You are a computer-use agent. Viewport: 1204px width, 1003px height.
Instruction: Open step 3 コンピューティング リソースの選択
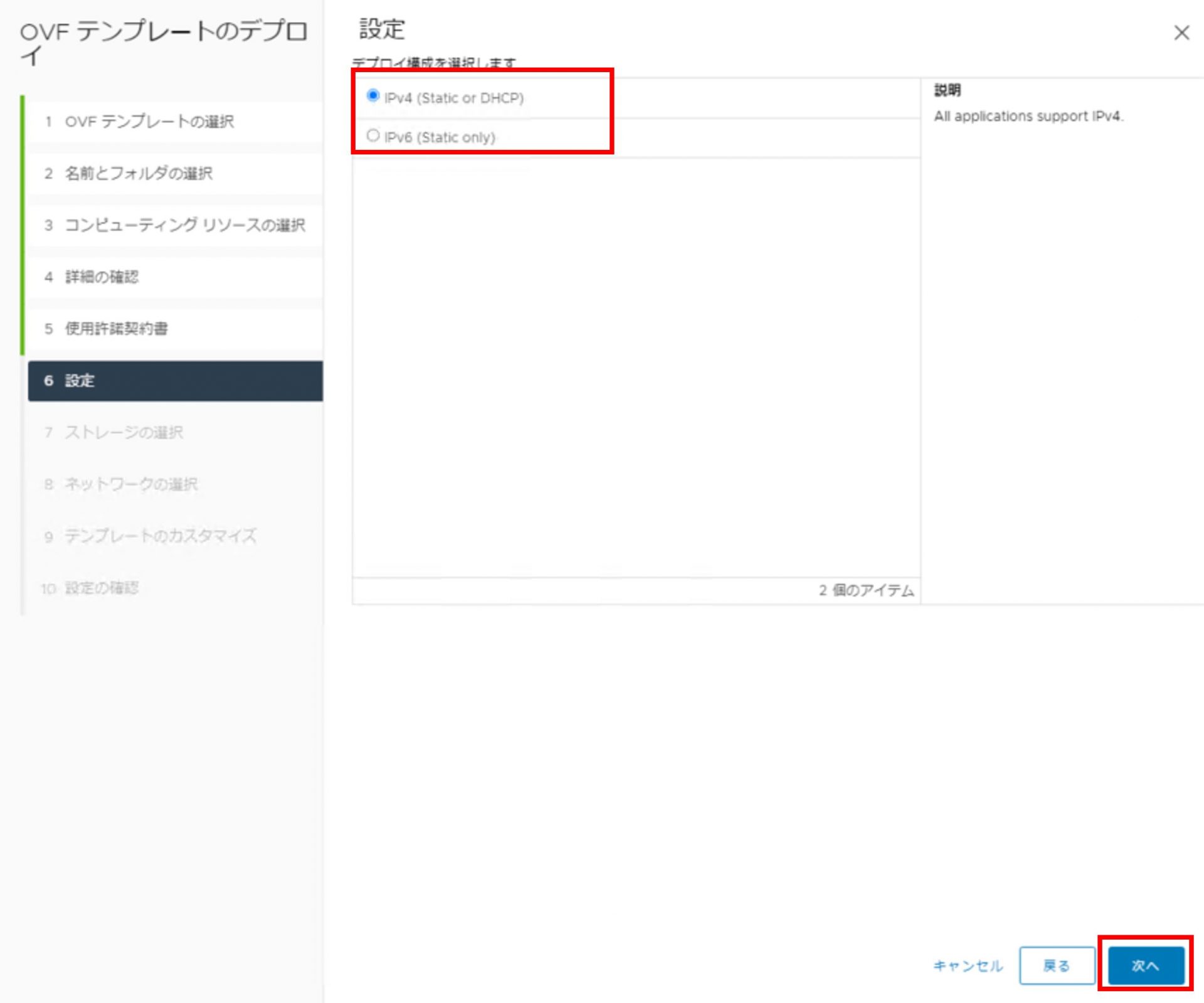point(185,225)
